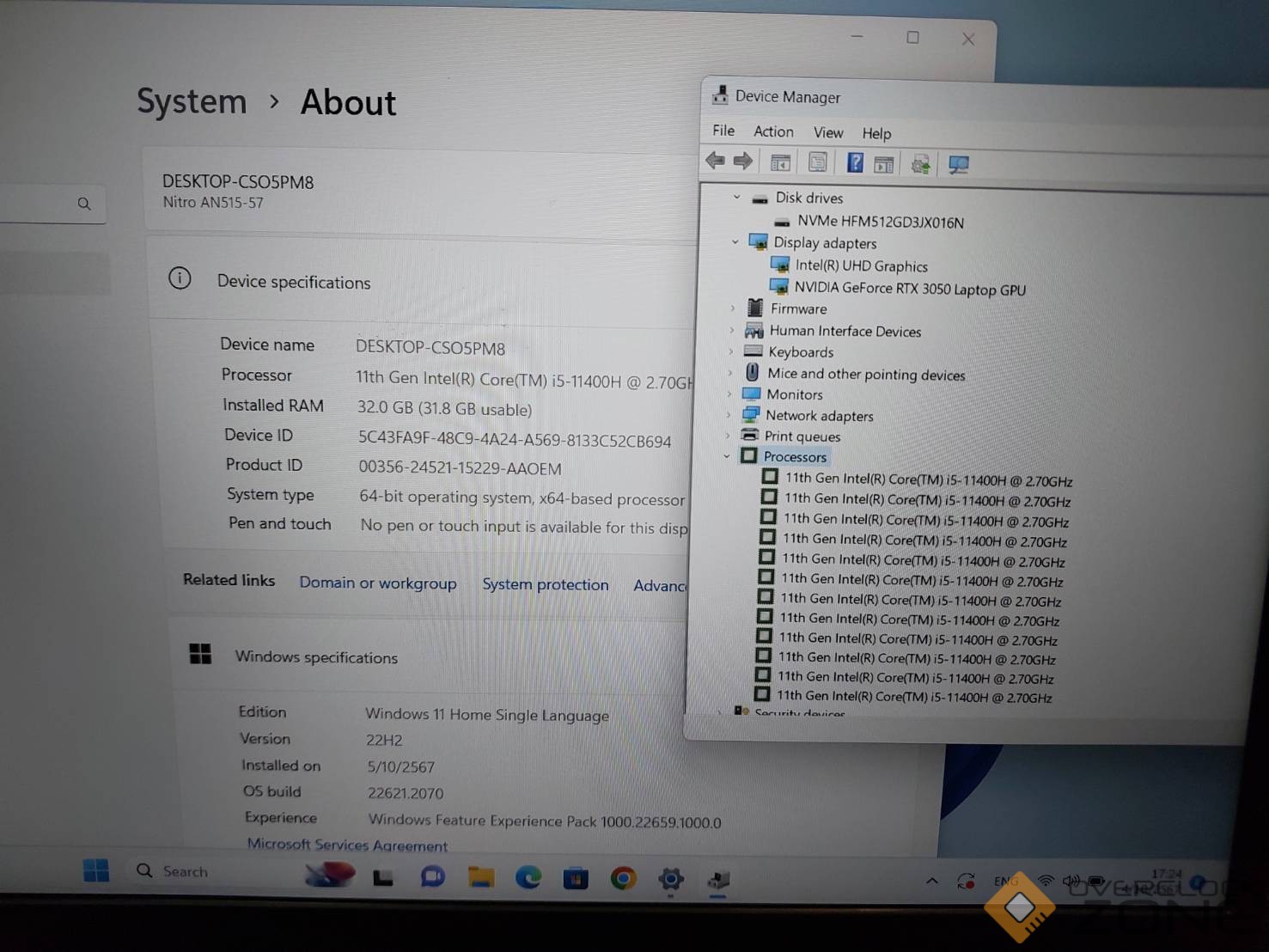This screenshot has height=952, width=1269.
Task: Click the System protection link
Action: [545, 584]
